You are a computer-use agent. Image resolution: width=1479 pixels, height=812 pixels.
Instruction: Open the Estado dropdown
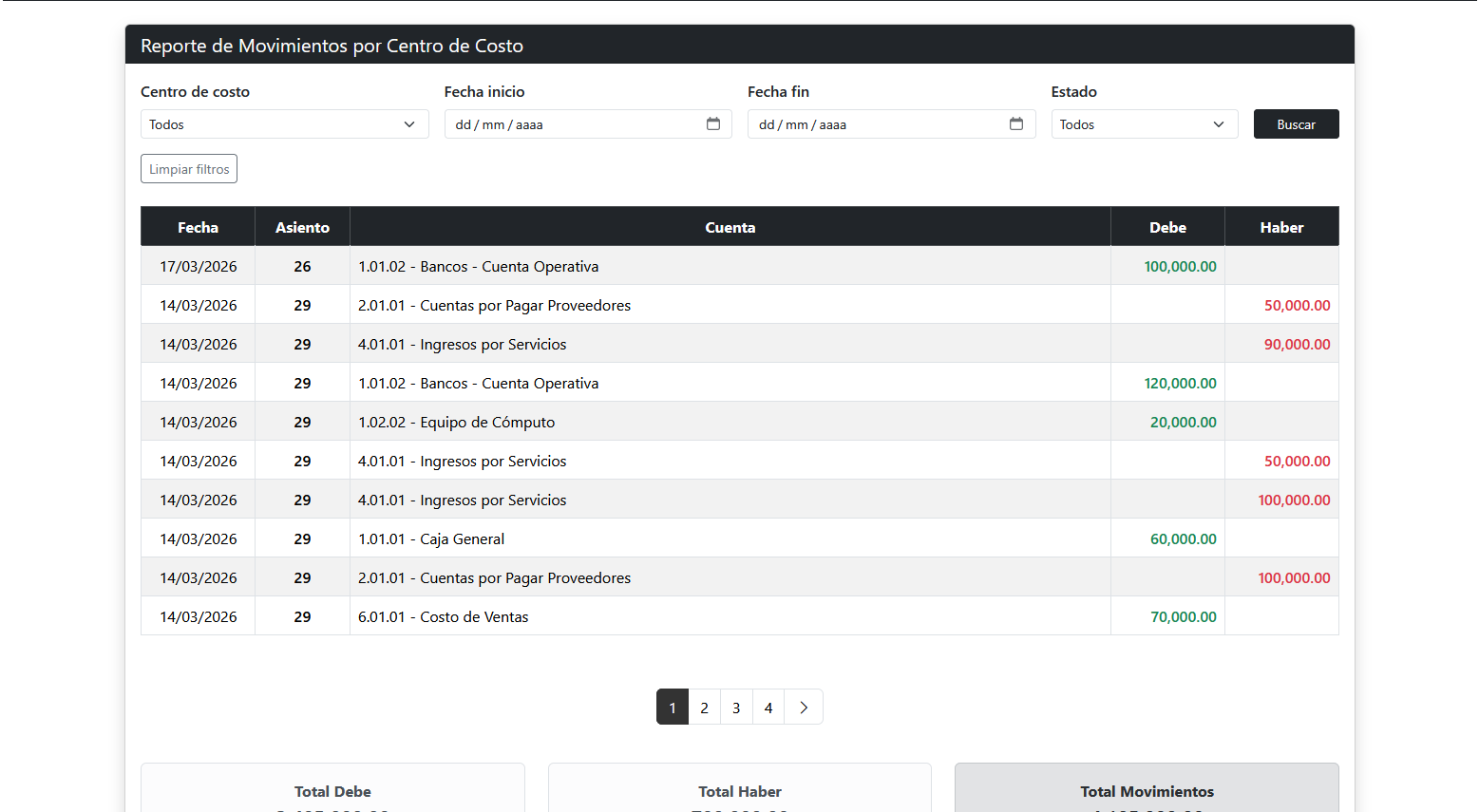pos(1144,124)
